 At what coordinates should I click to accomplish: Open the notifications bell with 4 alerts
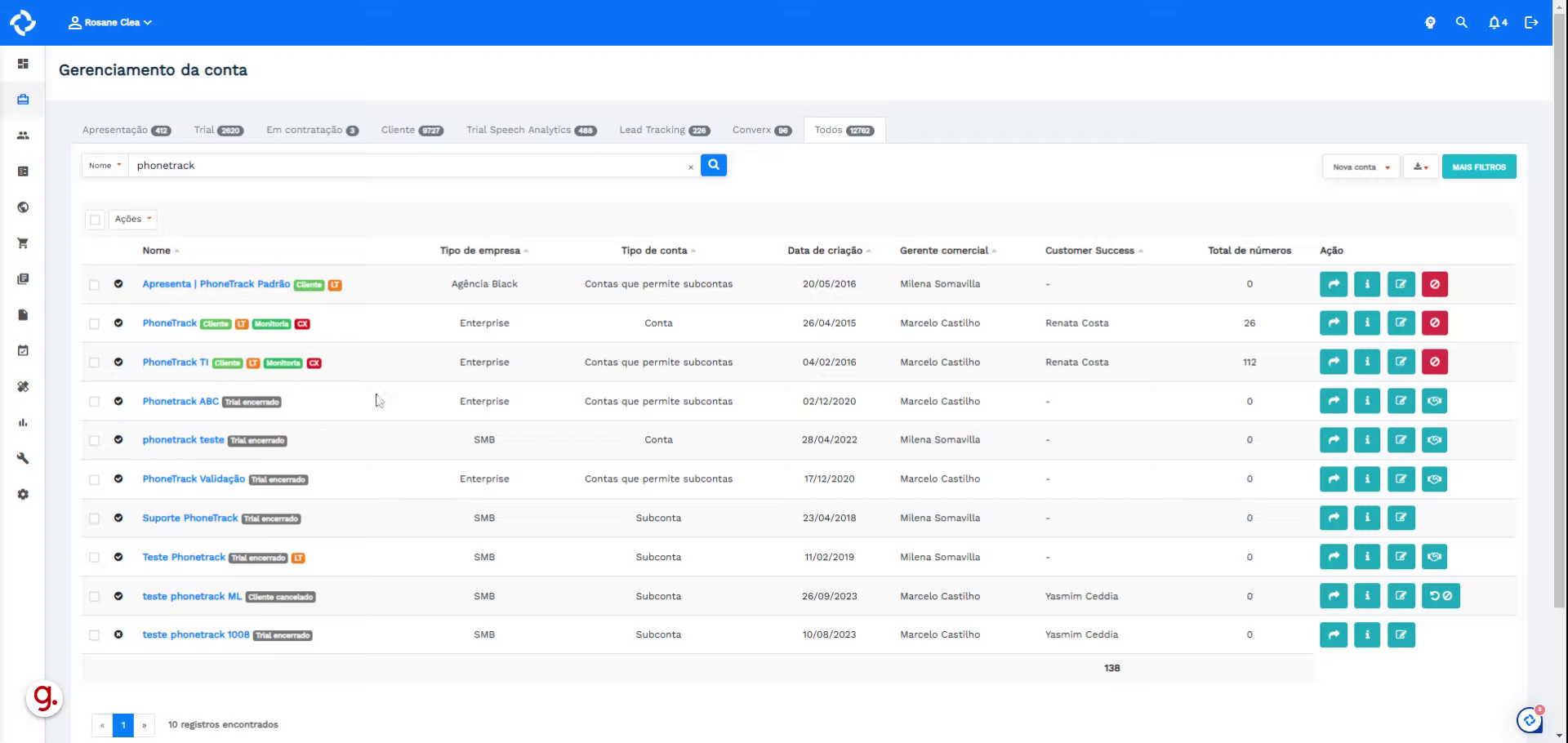pyautogui.click(x=1498, y=23)
